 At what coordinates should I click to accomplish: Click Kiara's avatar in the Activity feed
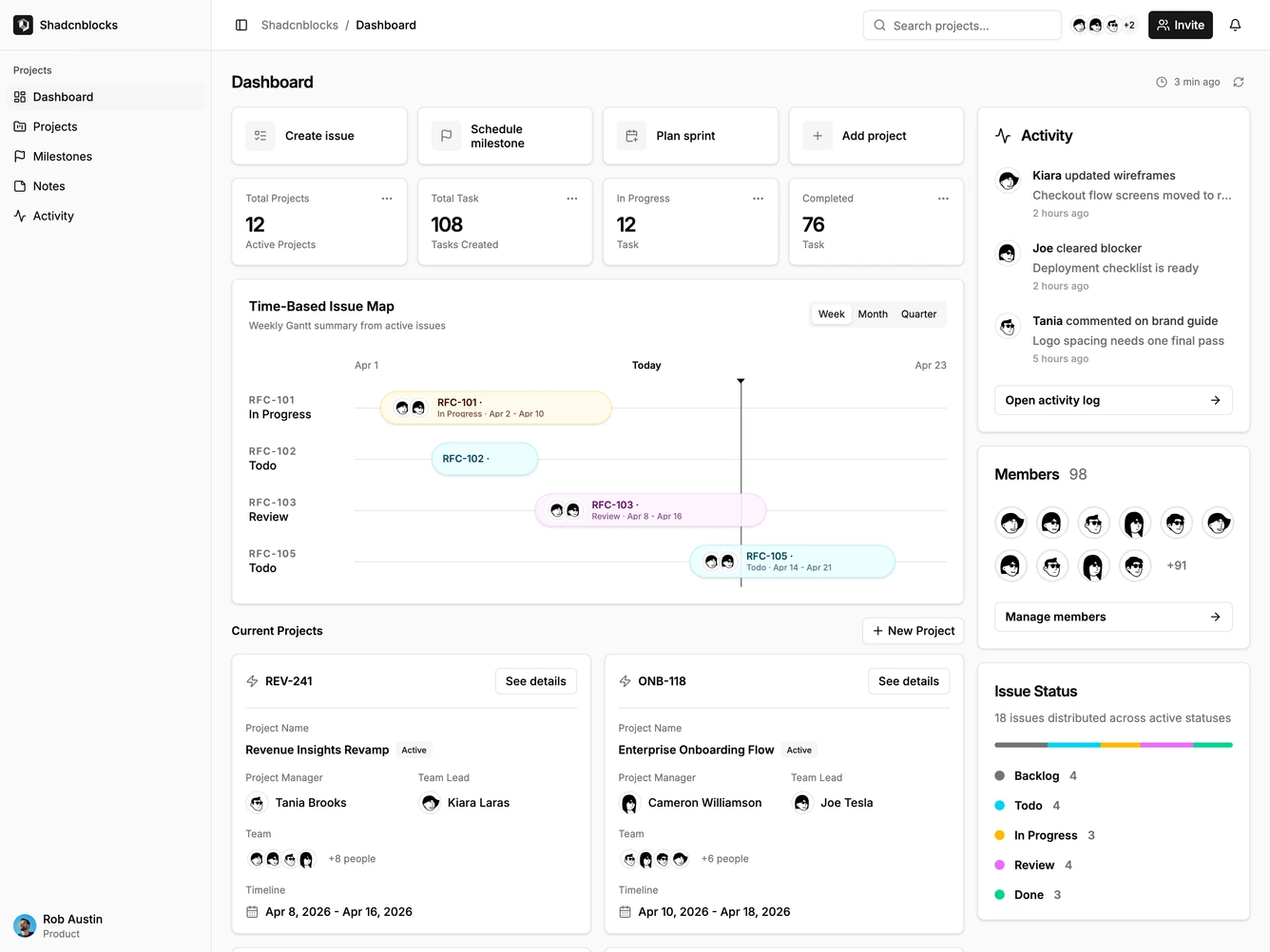coord(1008,180)
